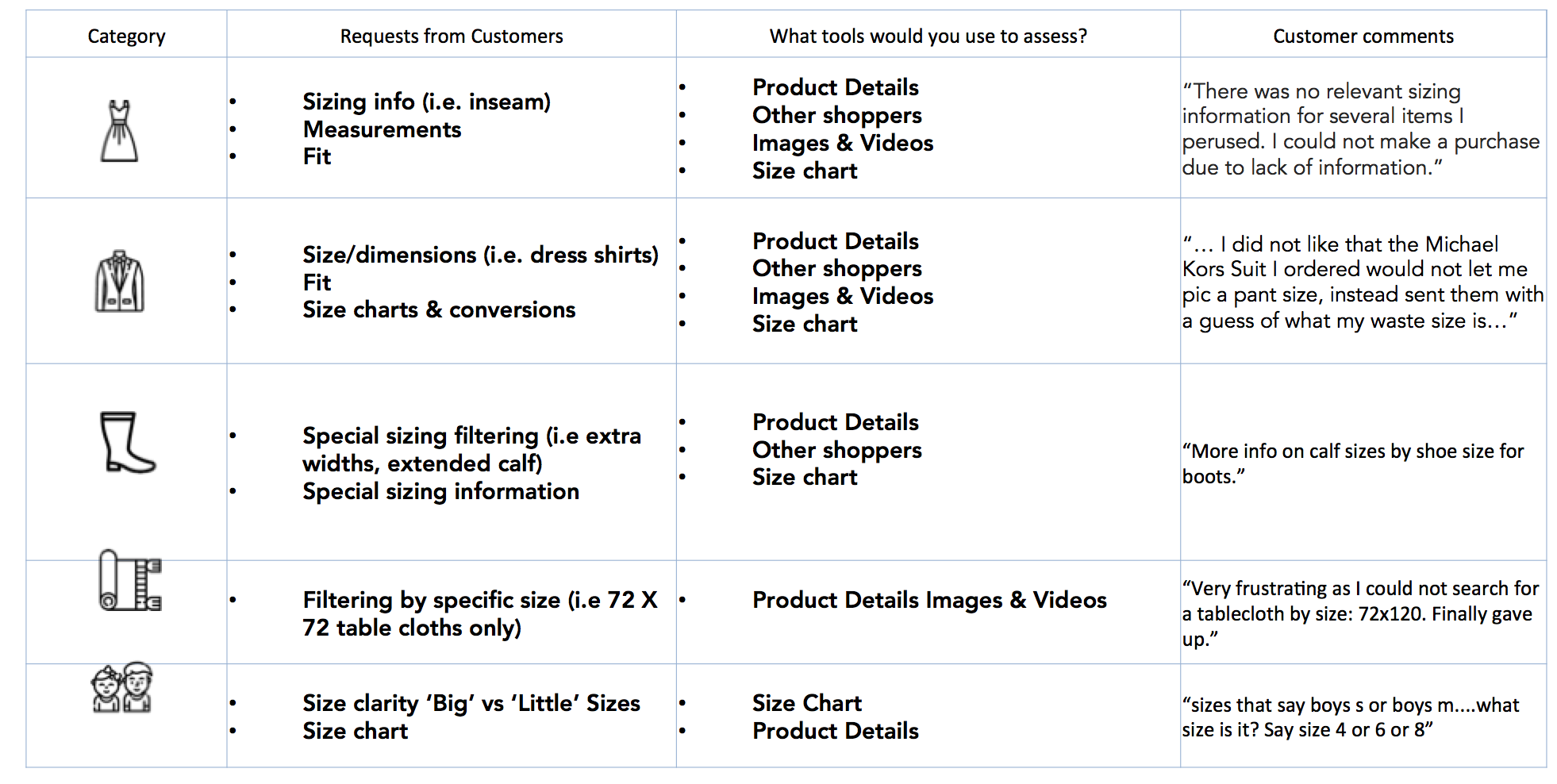Select the boot category icon
Image resolution: width=1557 pixels, height=784 pixels.
point(127,442)
